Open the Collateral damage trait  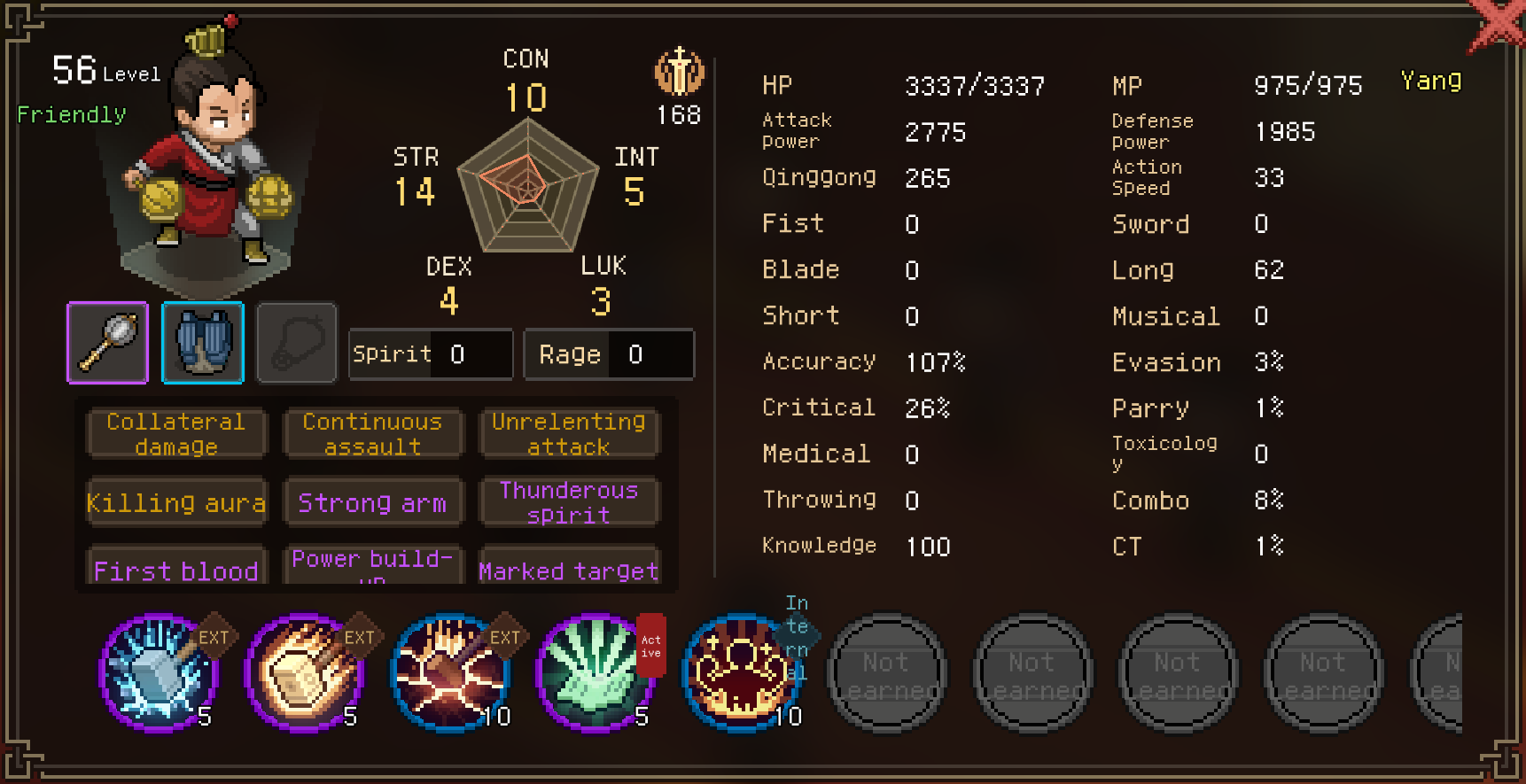(176, 434)
